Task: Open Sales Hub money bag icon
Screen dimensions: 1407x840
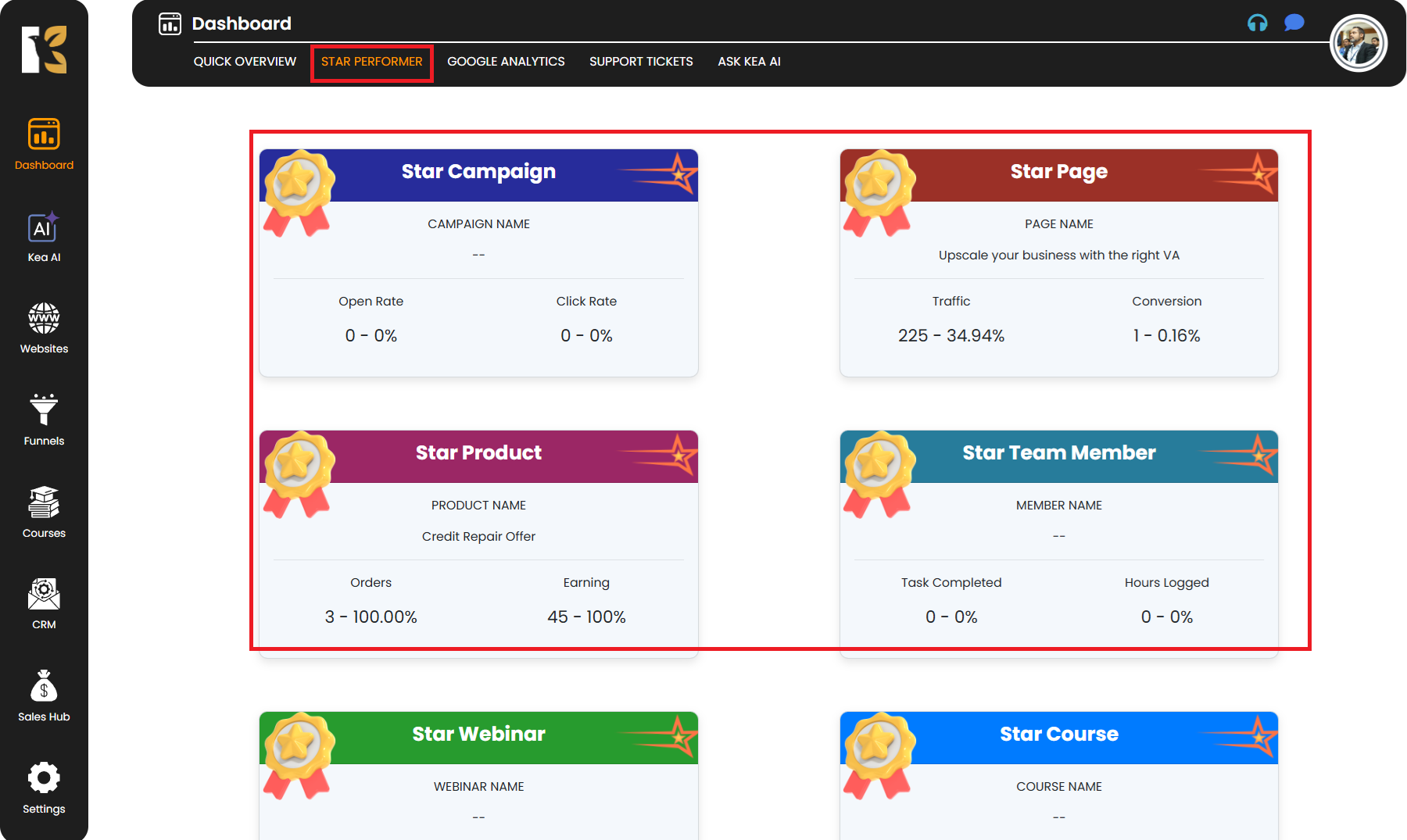Action: click(x=44, y=687)
